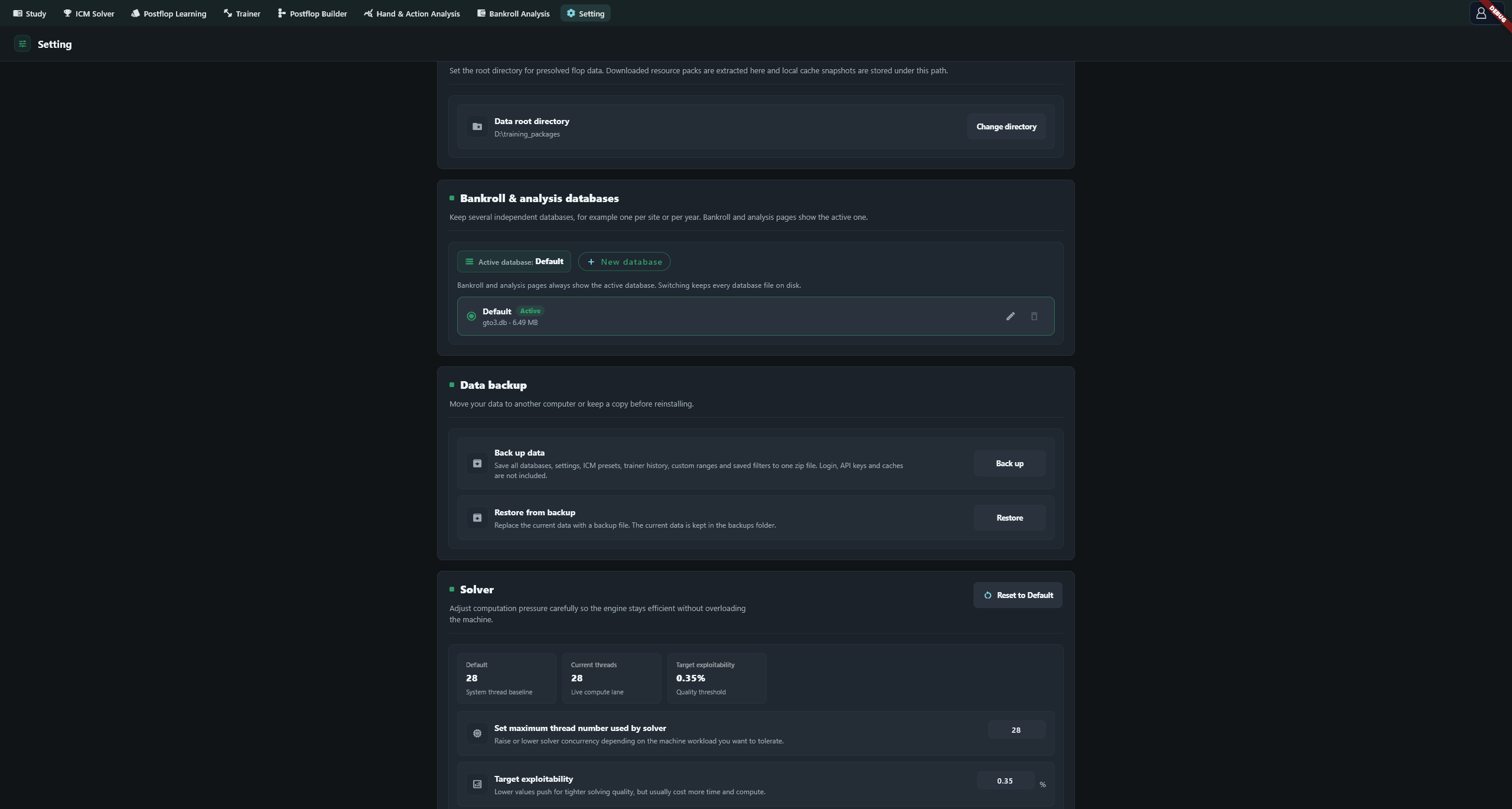This screenshot has width=1512, height=809.
Task: Click the Back up data archive icon
Action: pyautogui.click(x=477, y=463)
